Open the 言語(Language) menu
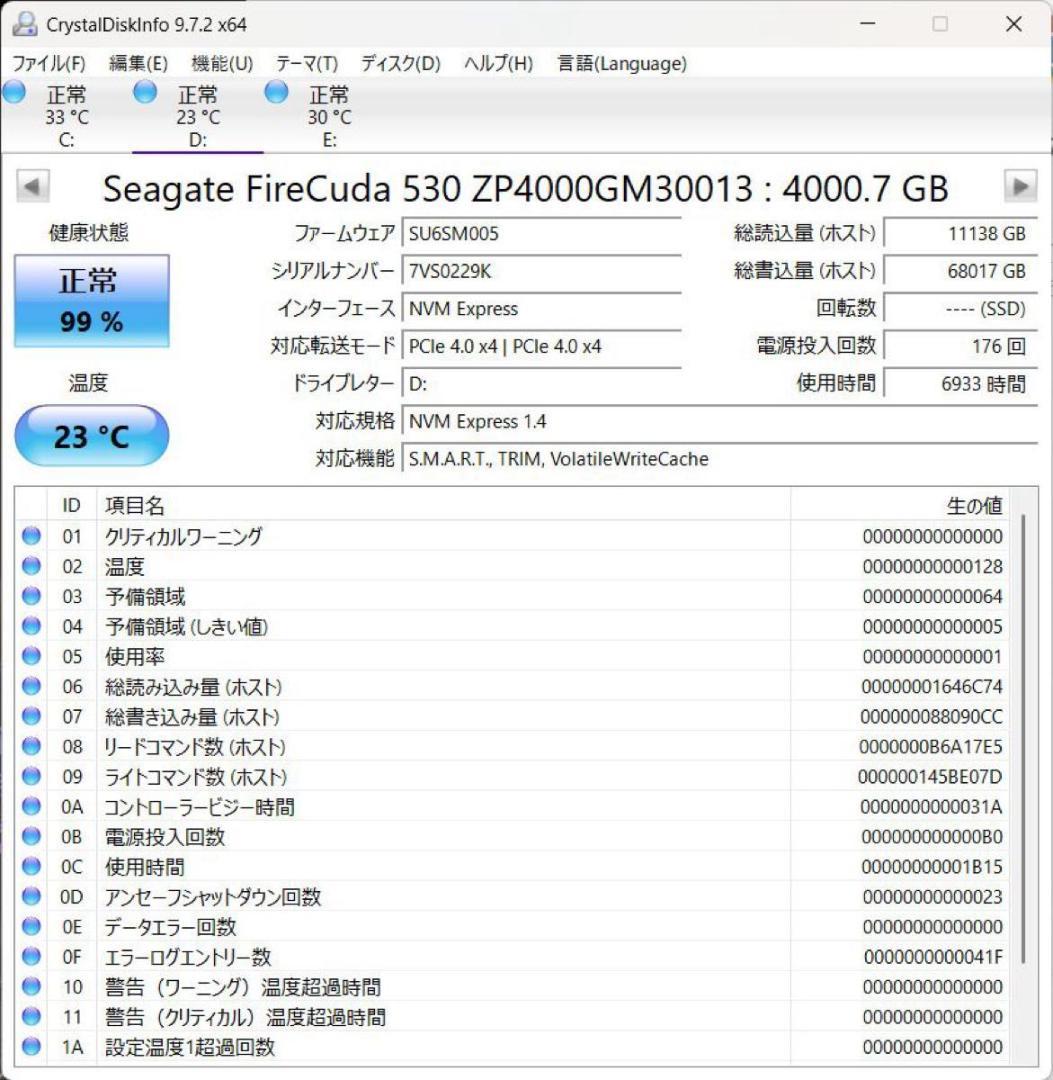Screen dimensions: 1053x1080 621,63
